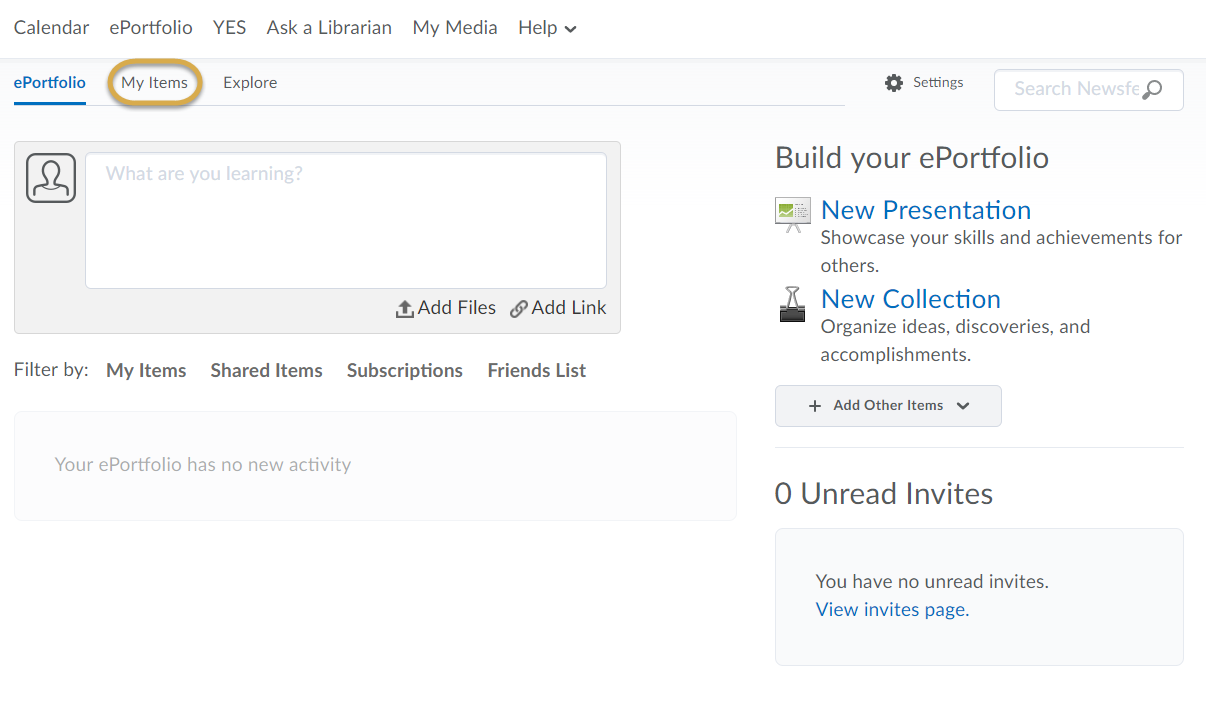
Task: Click the text 'Your ePortfolio has no new activity'
Action: (203, 465)
